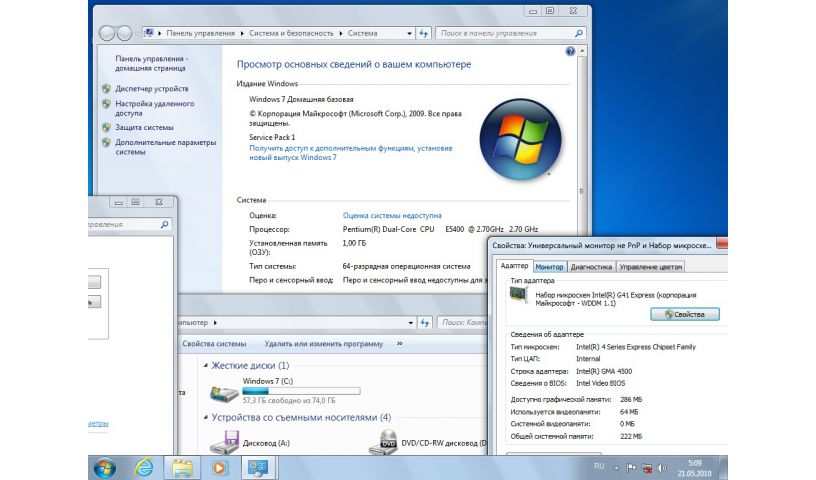Click Show Desktop button at taskbar end
816x480 pixels.
723,468
